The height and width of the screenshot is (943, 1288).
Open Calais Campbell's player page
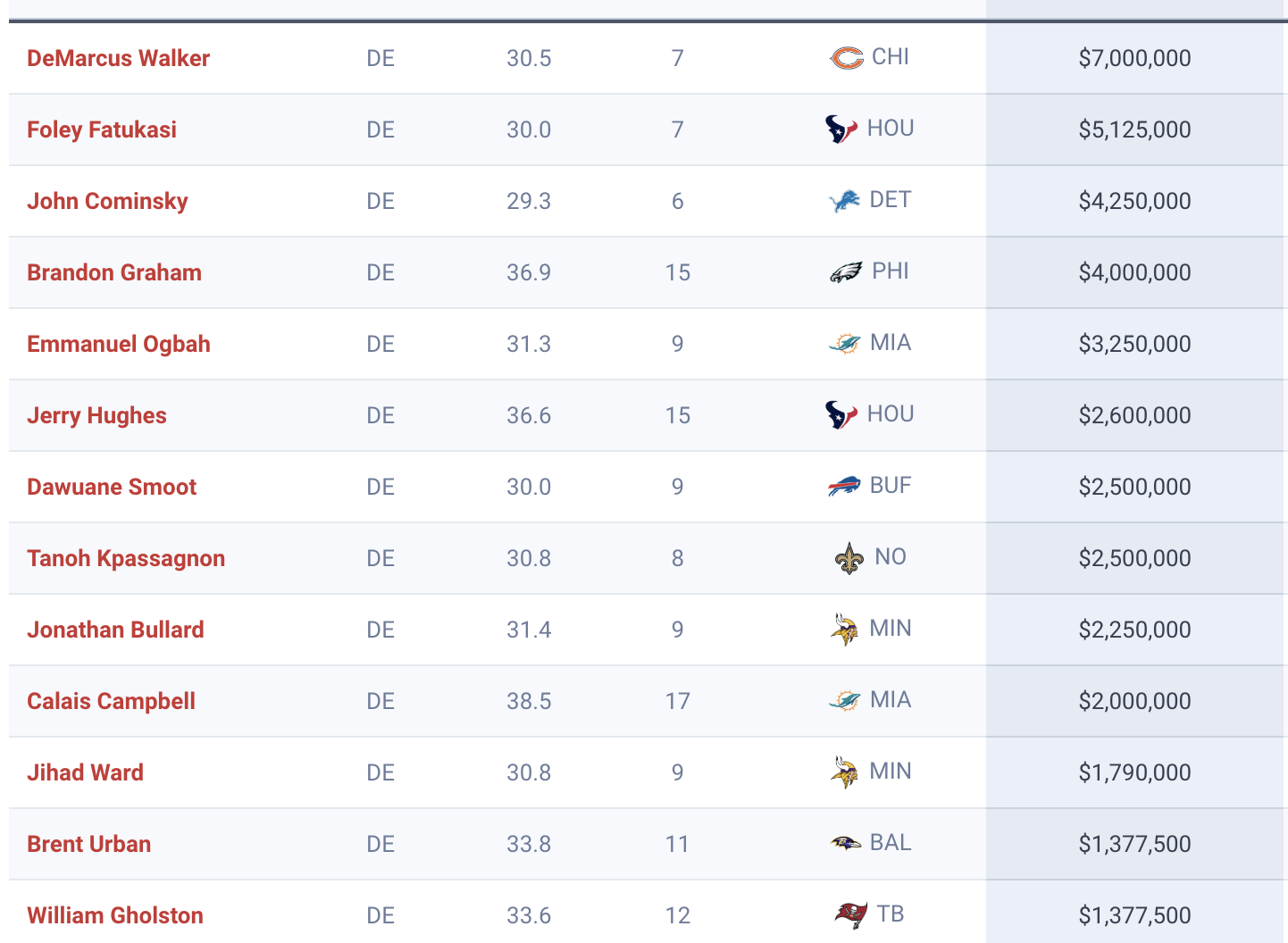tap(111, 701)
